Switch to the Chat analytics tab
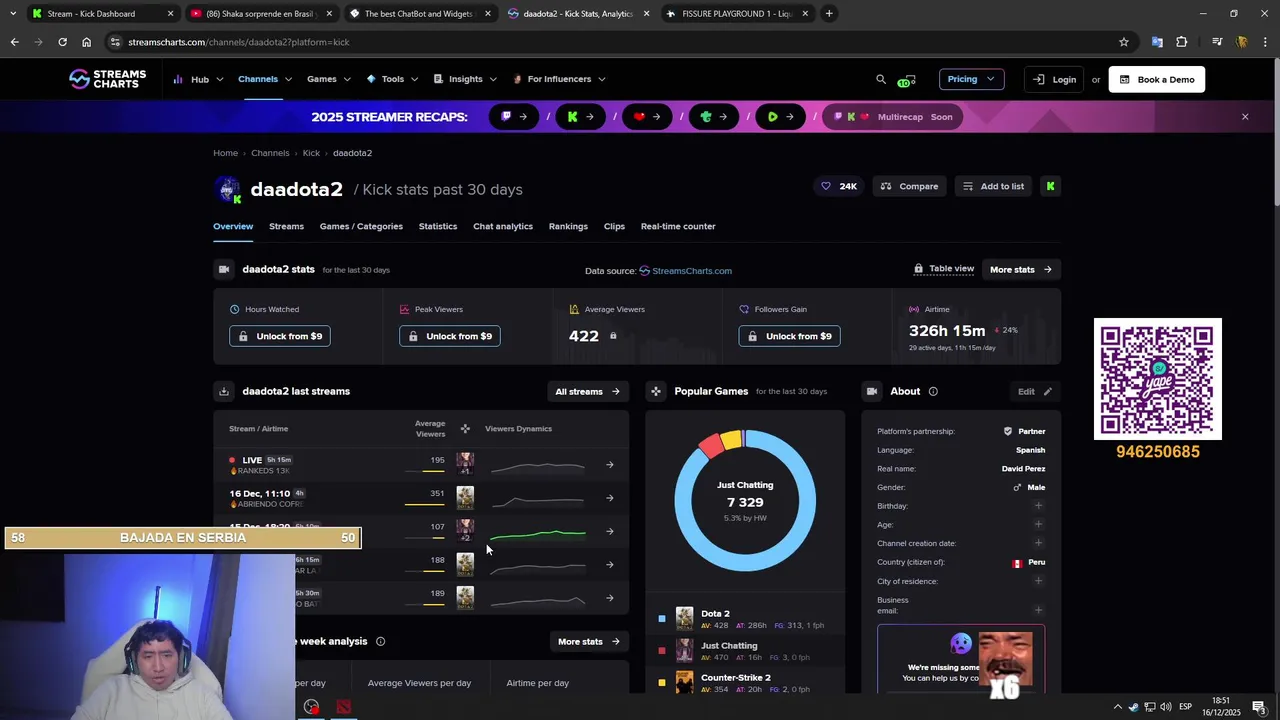This screenshot has width=1280, height=720. 503,226
